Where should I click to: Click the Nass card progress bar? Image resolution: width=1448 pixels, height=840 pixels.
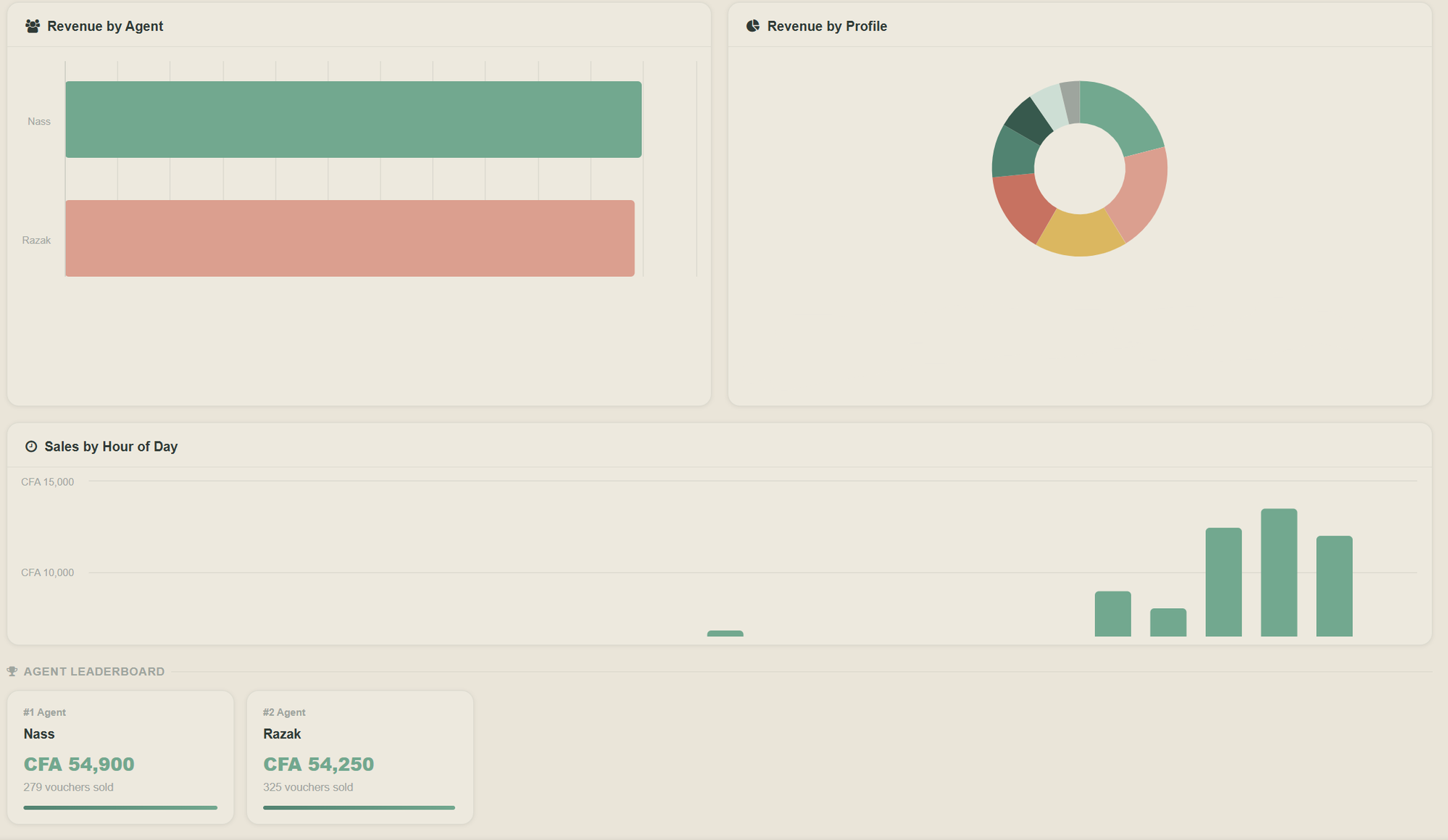coord(120,807)
